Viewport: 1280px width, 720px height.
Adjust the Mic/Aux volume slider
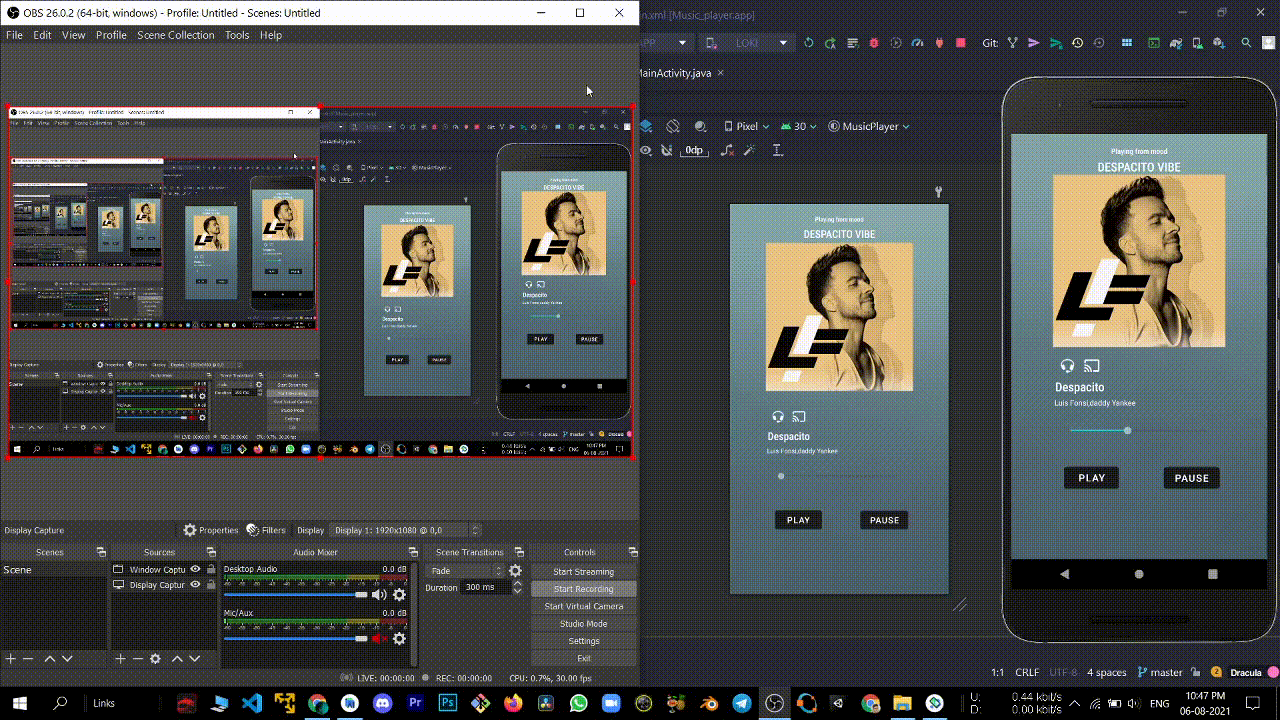point(296,638)
